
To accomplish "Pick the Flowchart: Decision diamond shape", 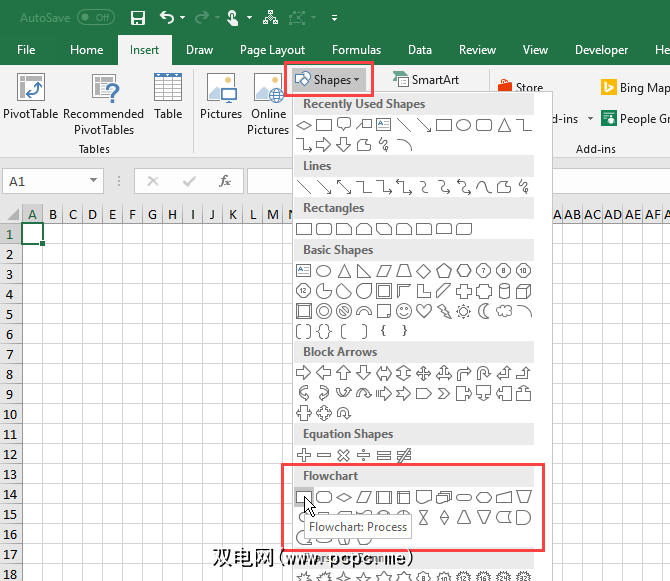I will (x=344, y=496).
